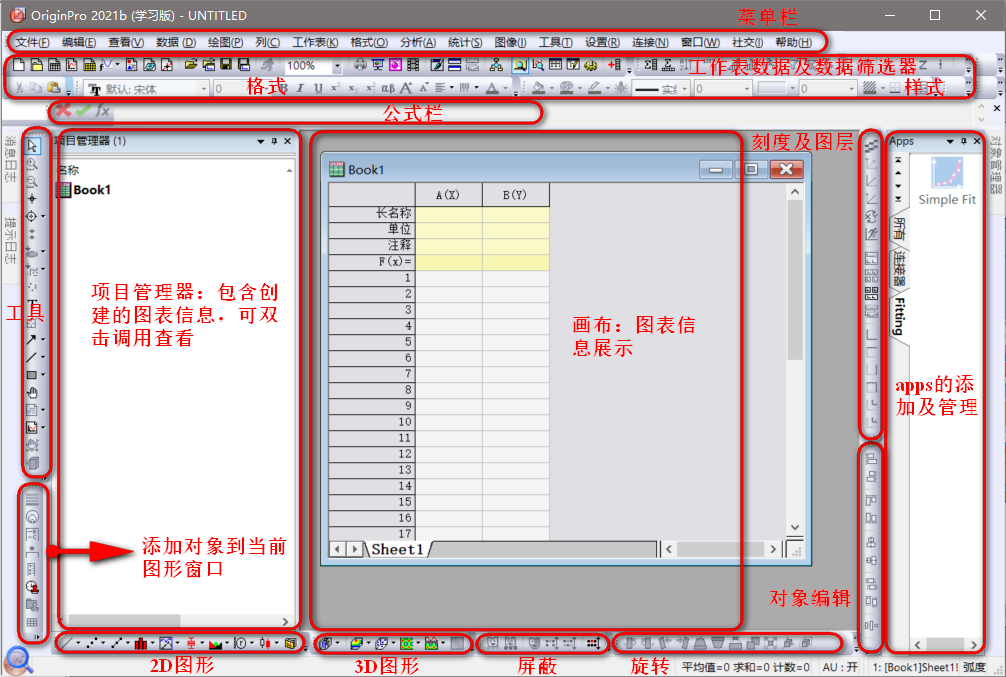Click the fill color bucket swatch
This screenshot has height=677, width=1006.
539,89
